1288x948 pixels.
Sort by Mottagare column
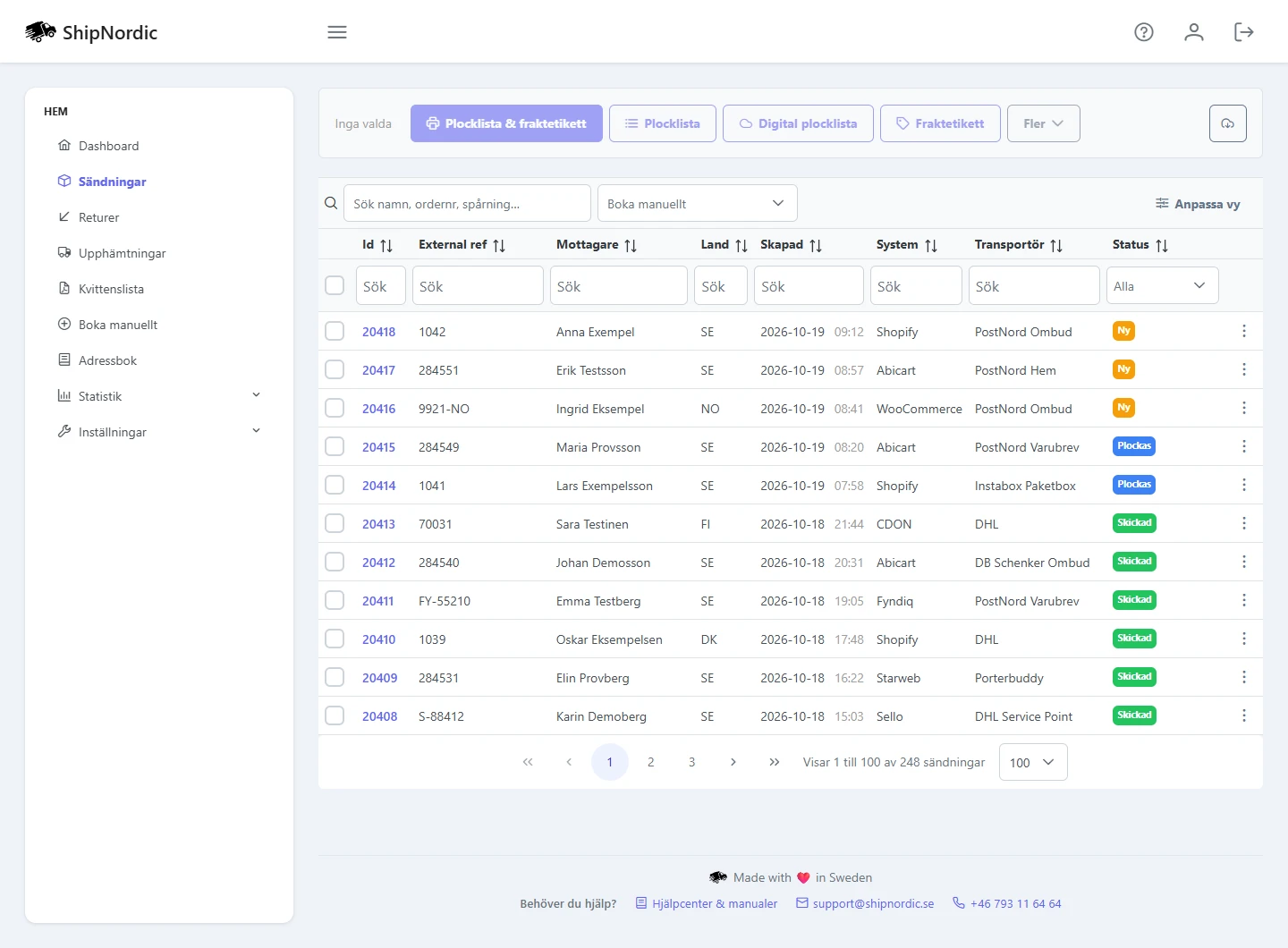(631, 245)
